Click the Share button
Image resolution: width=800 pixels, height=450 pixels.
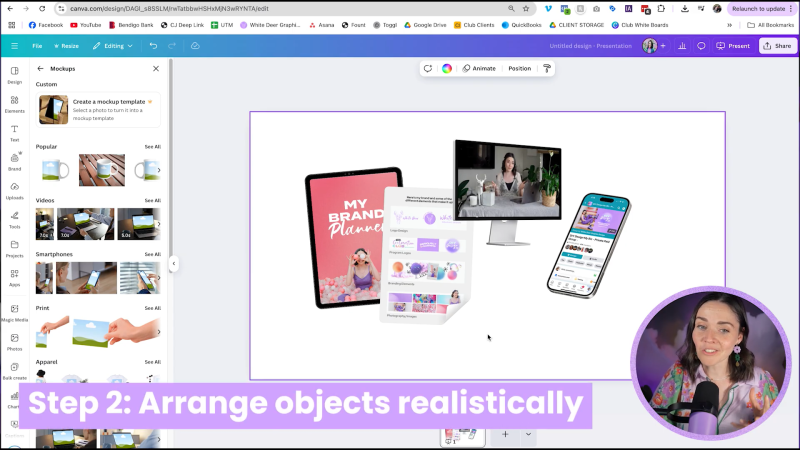778,46
